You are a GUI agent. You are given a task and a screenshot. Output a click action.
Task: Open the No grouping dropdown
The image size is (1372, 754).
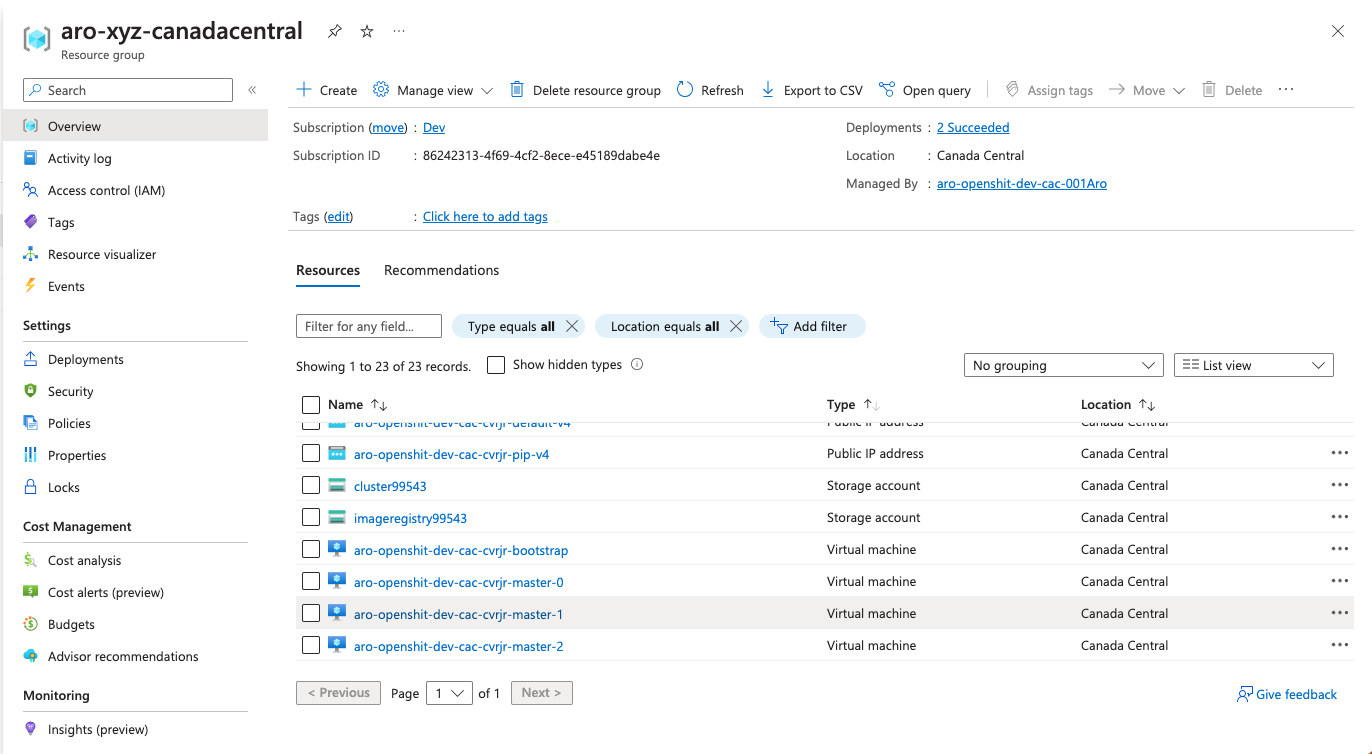[1063, 364]
